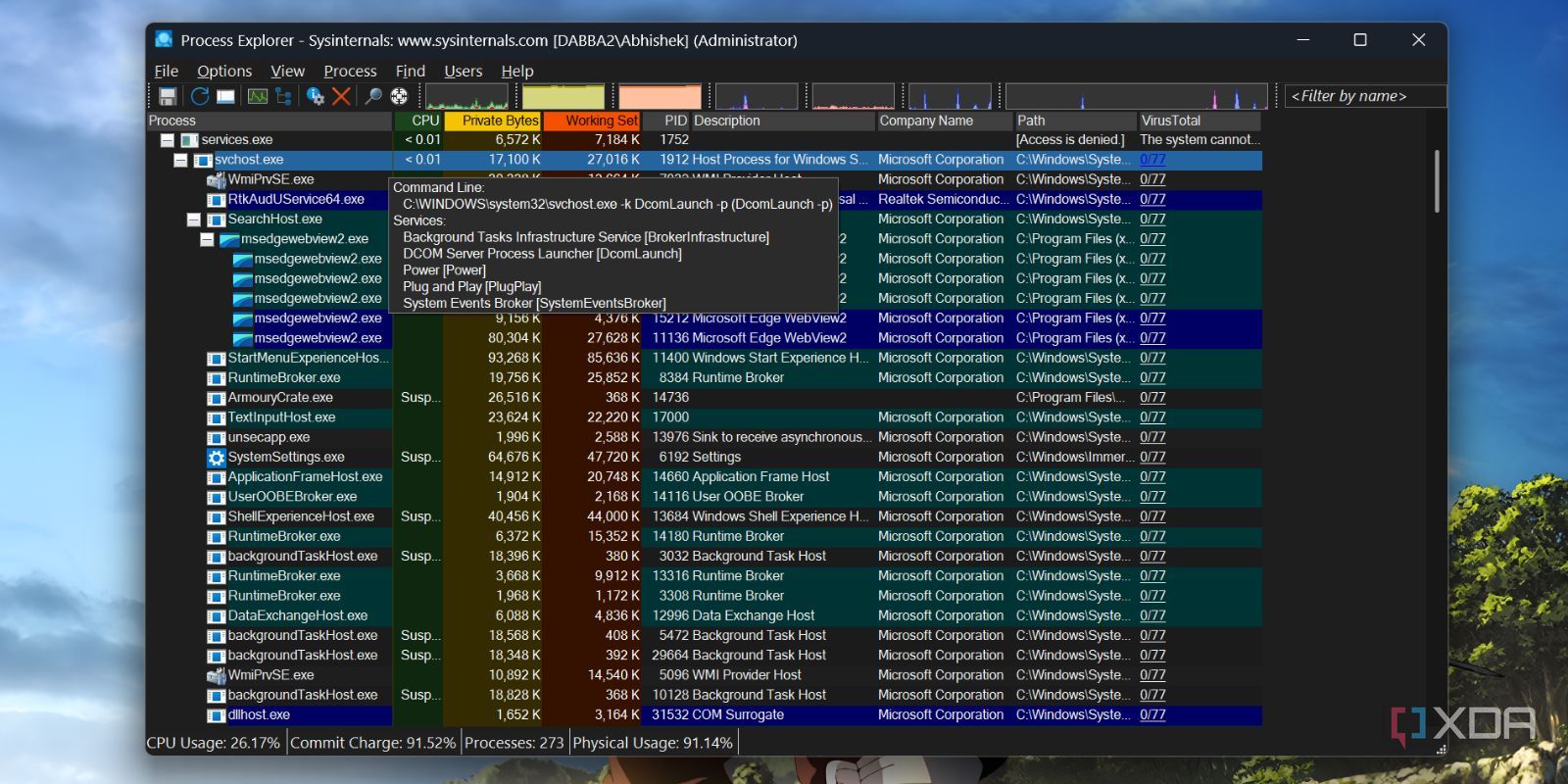Click the green CPU usage history graph
This screenshot has height=784, width=1568.
click(466, 96)
